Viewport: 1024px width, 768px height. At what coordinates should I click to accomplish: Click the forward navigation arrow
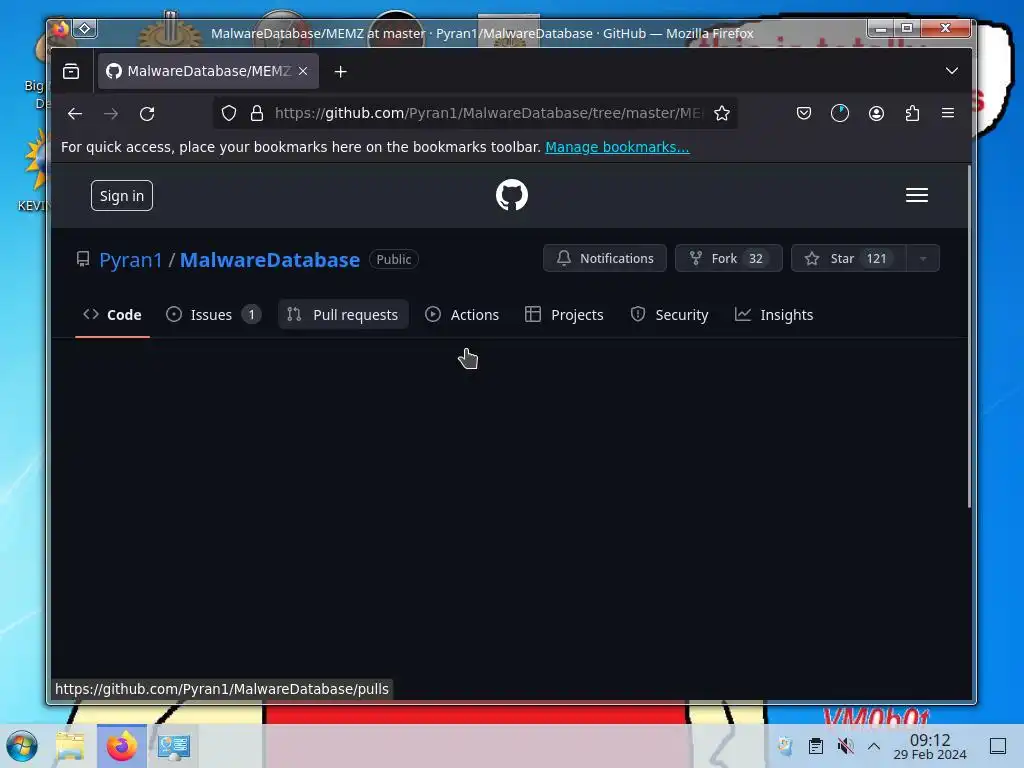pos(111,114)
